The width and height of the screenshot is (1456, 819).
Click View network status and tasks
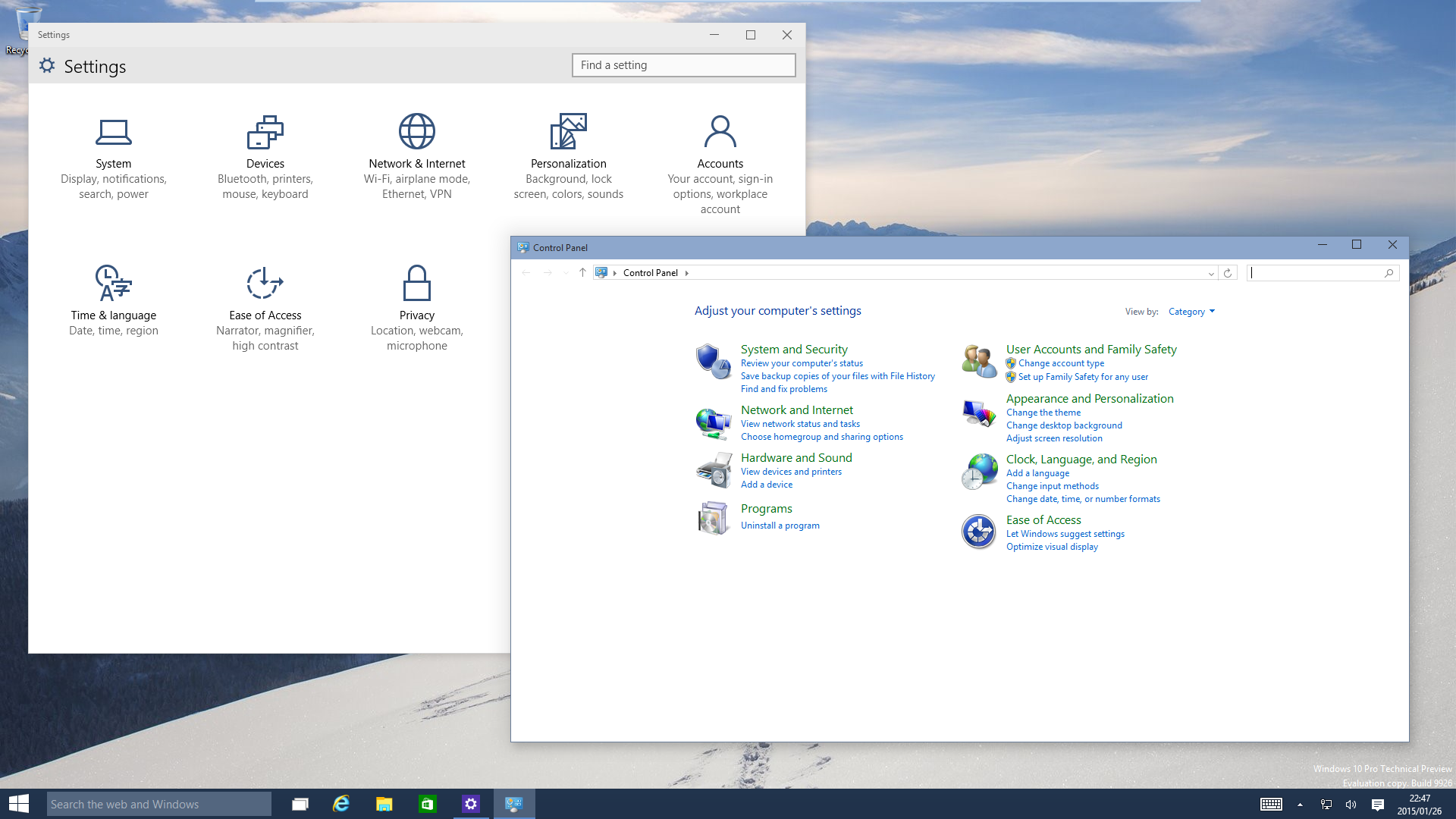(800, 424)
